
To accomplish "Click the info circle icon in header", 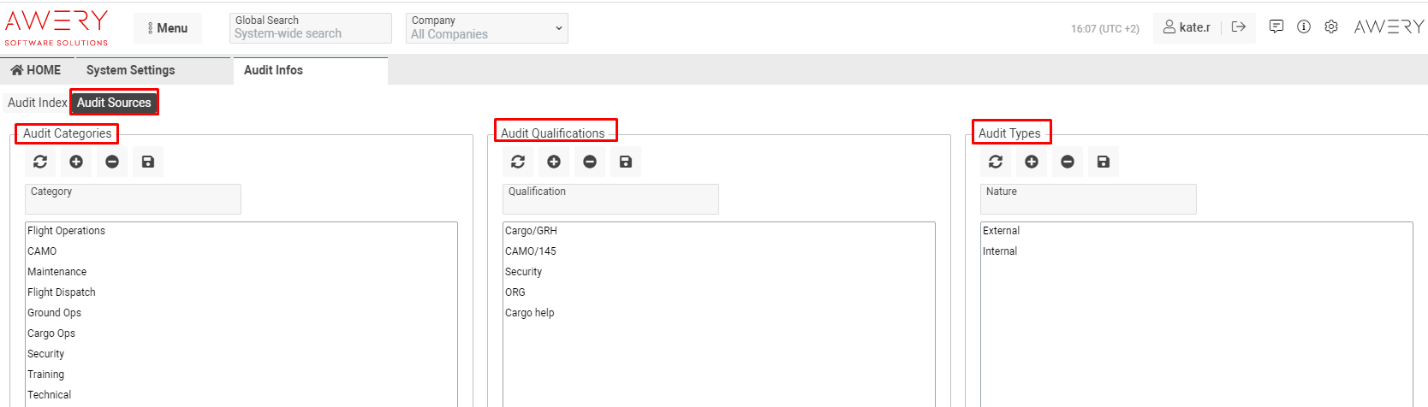I will [x=1304, y=28].
